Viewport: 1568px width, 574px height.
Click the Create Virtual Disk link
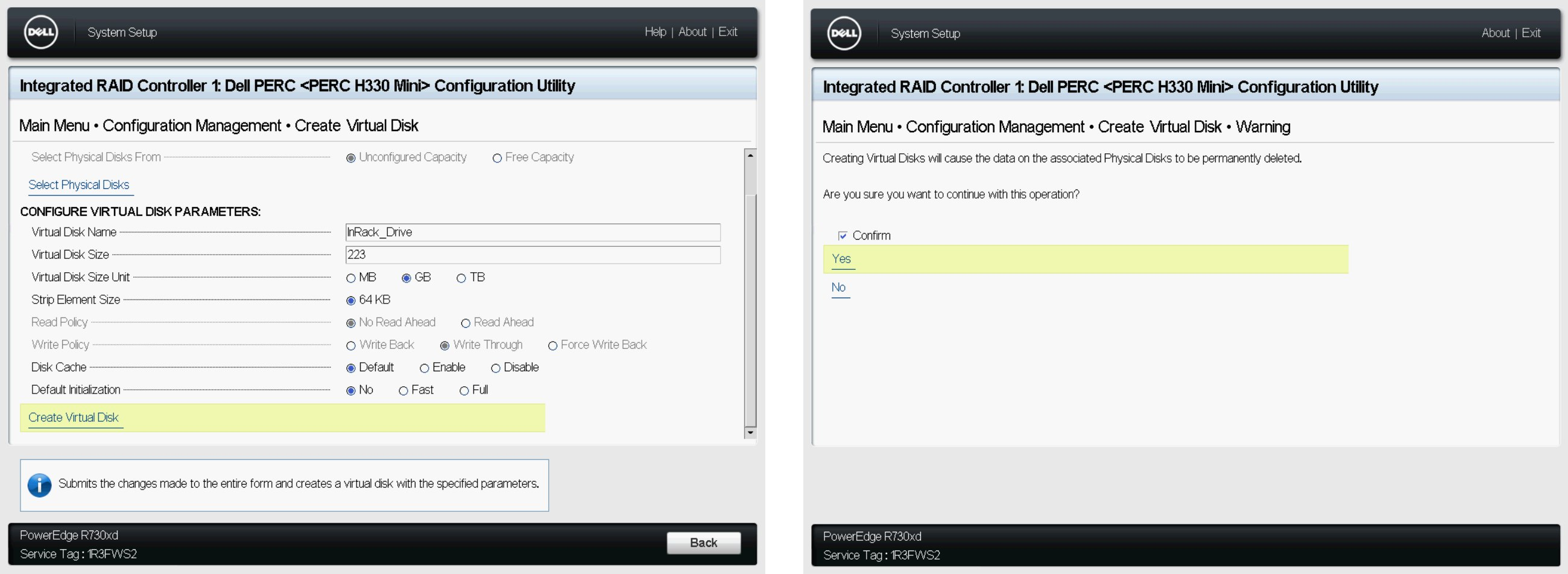74,418
